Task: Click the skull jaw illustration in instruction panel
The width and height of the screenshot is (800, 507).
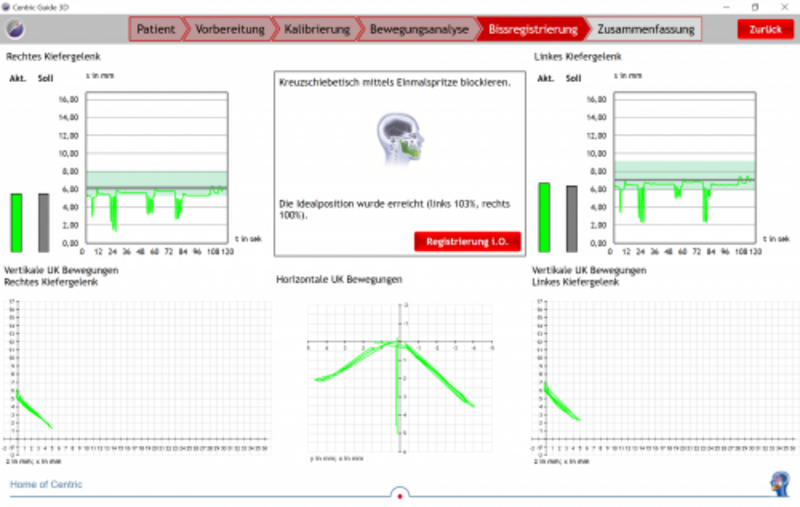Action: coord(399,139)
